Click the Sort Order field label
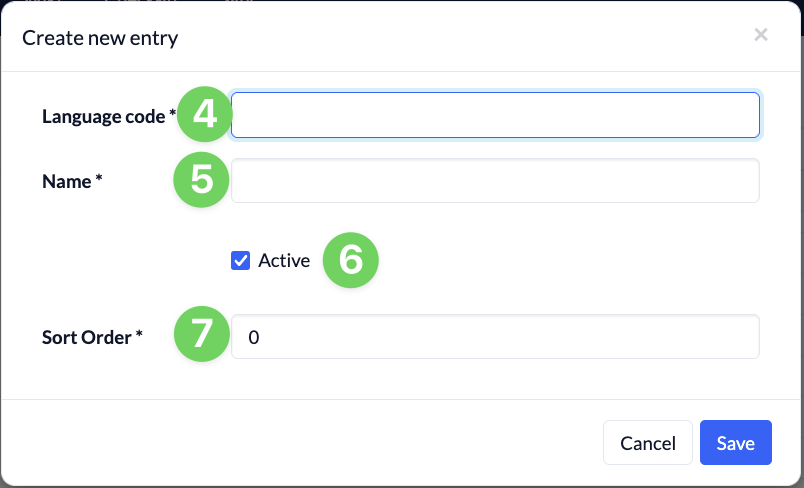The image size is (804, 488). coord(87,337)
